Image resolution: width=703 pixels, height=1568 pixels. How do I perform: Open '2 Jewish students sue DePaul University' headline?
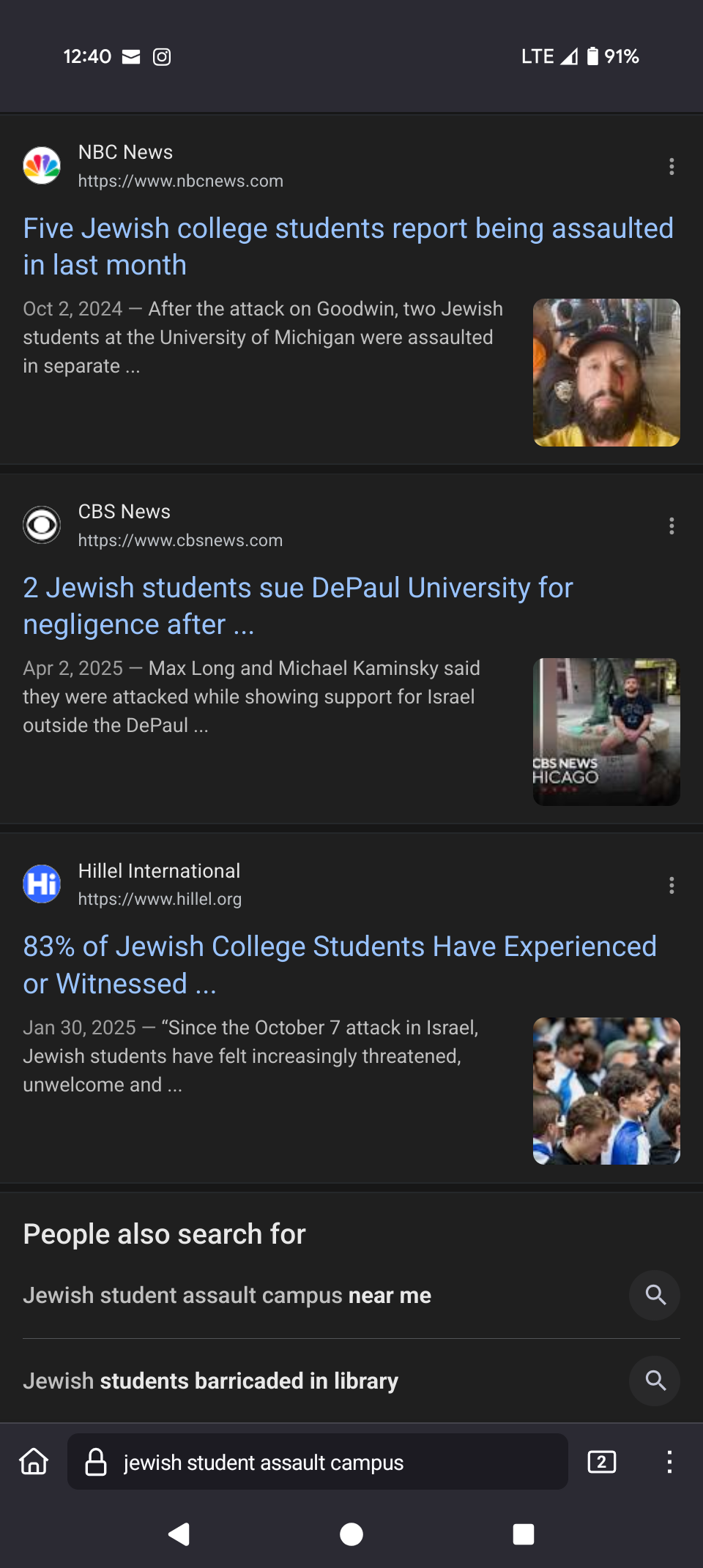[298, 606]
